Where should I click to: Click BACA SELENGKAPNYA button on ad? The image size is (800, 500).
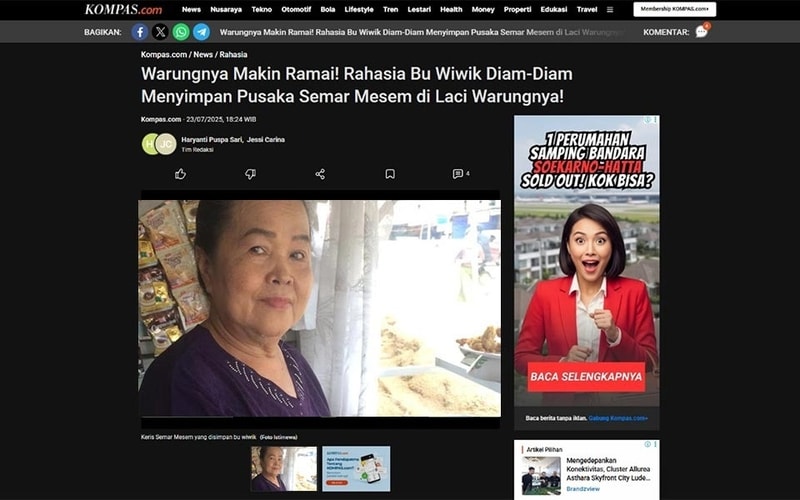click(586, 377)
